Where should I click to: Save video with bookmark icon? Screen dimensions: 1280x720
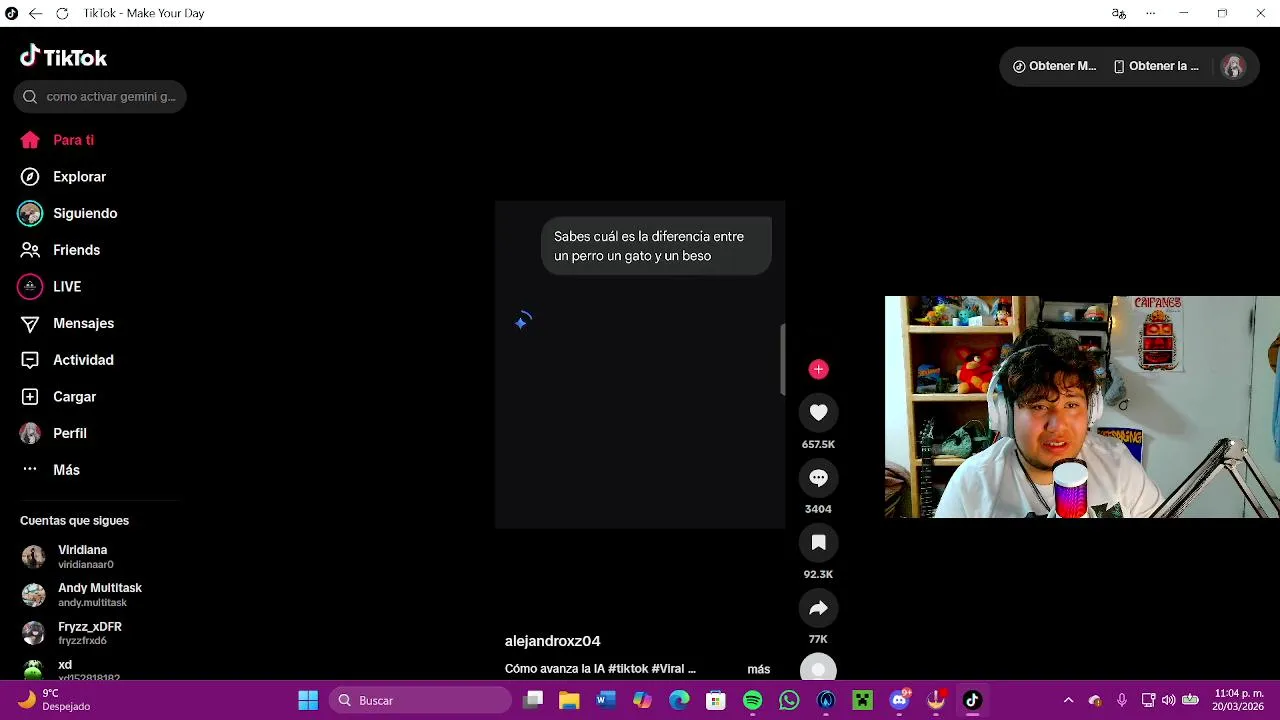click(x=818, y=543)
